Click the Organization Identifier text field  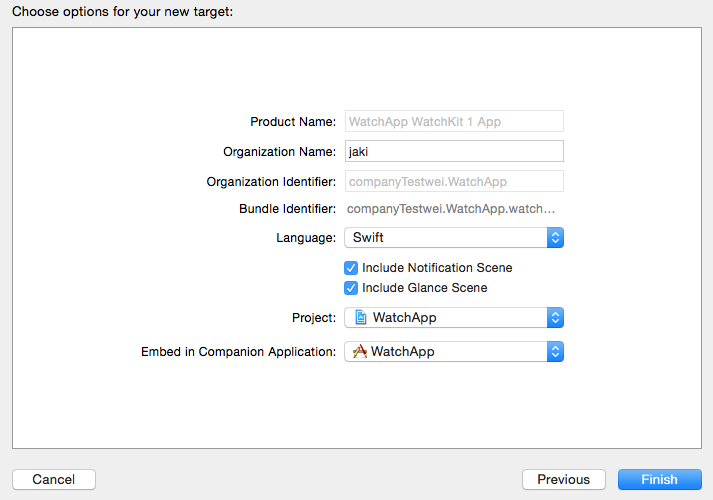point(454,182)
